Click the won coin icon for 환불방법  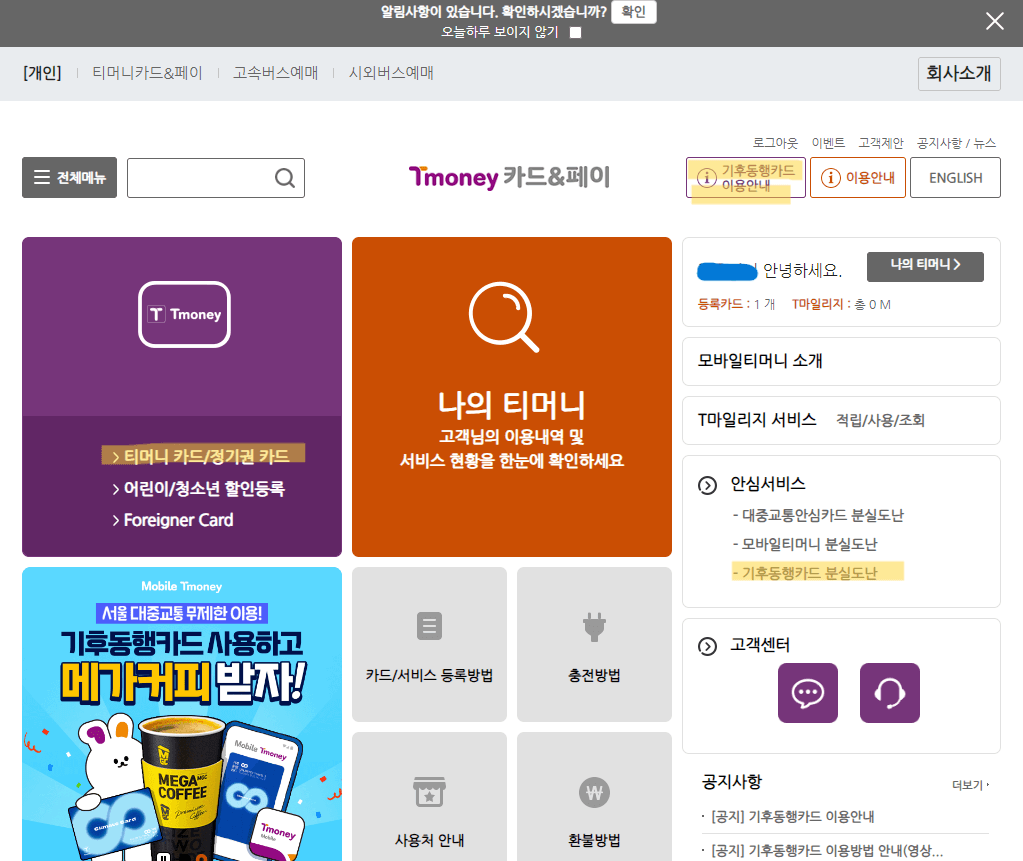coord(594,793)
